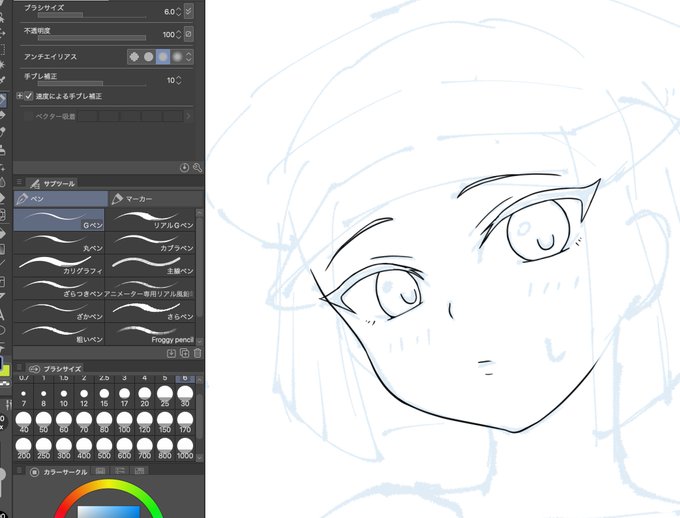Set anti-aliasing to weak

[149, 56]
